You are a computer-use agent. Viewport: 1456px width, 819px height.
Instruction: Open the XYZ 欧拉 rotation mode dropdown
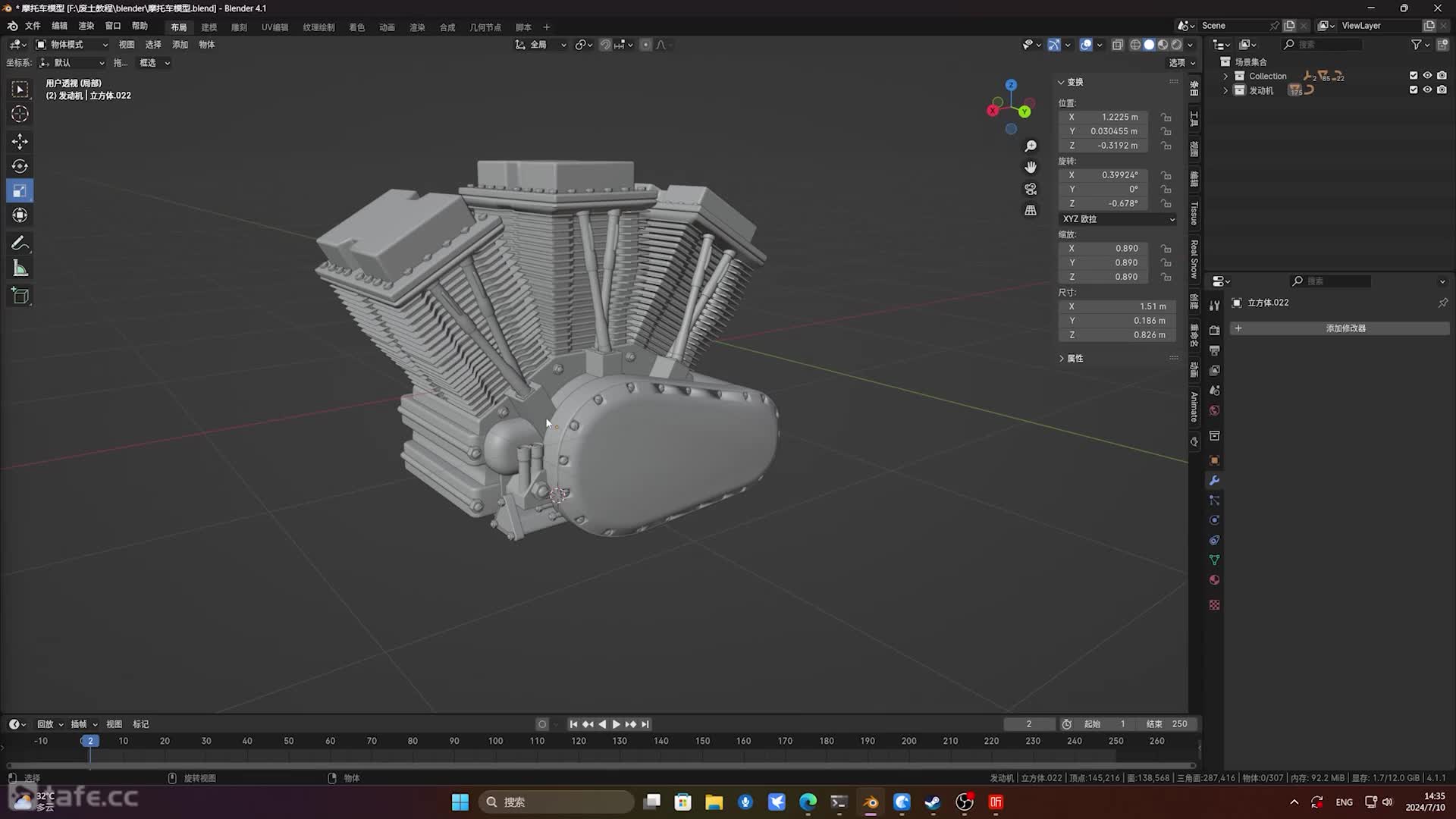(1118, 219)
